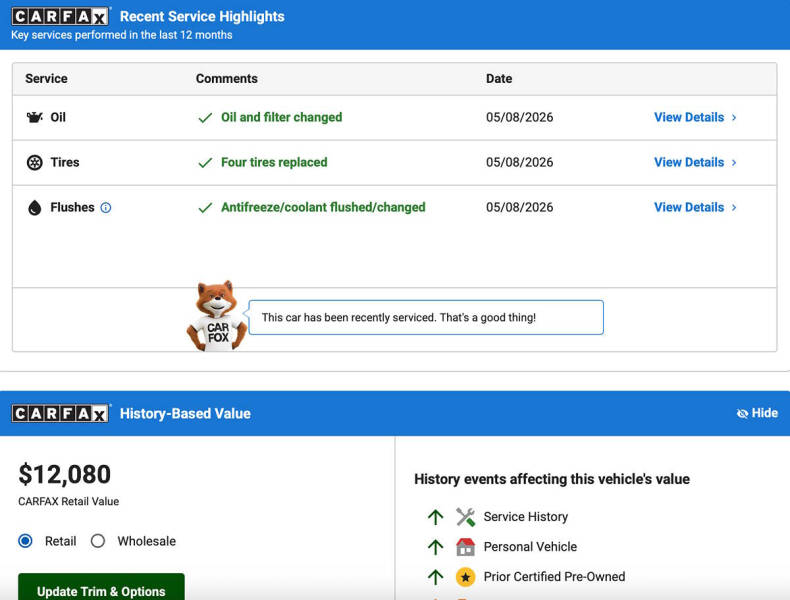The height and width of the screenshot is (600, 790).
Task: Click the Oil and filter changed comment
Action: [x=282, y=117]
